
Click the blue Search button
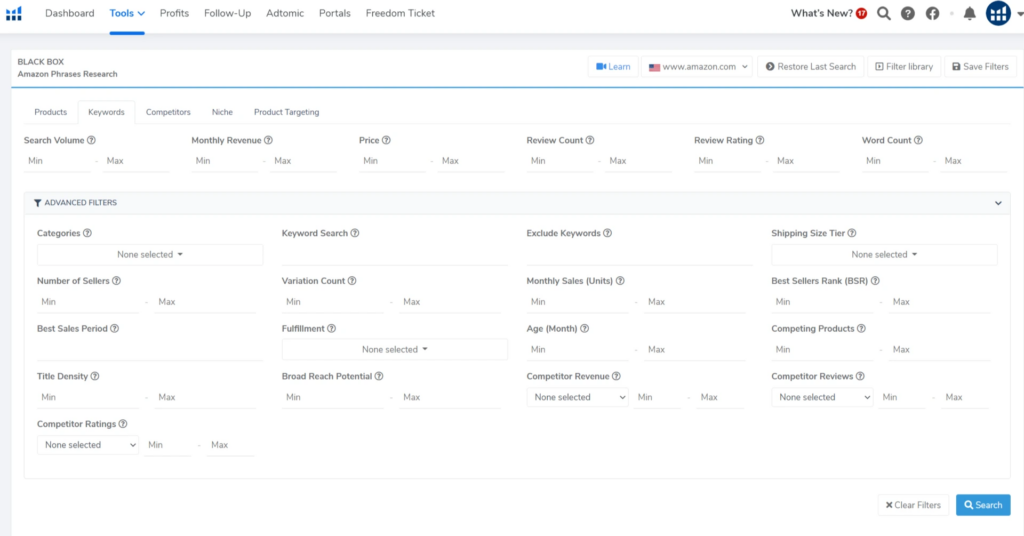coord(983,505)
